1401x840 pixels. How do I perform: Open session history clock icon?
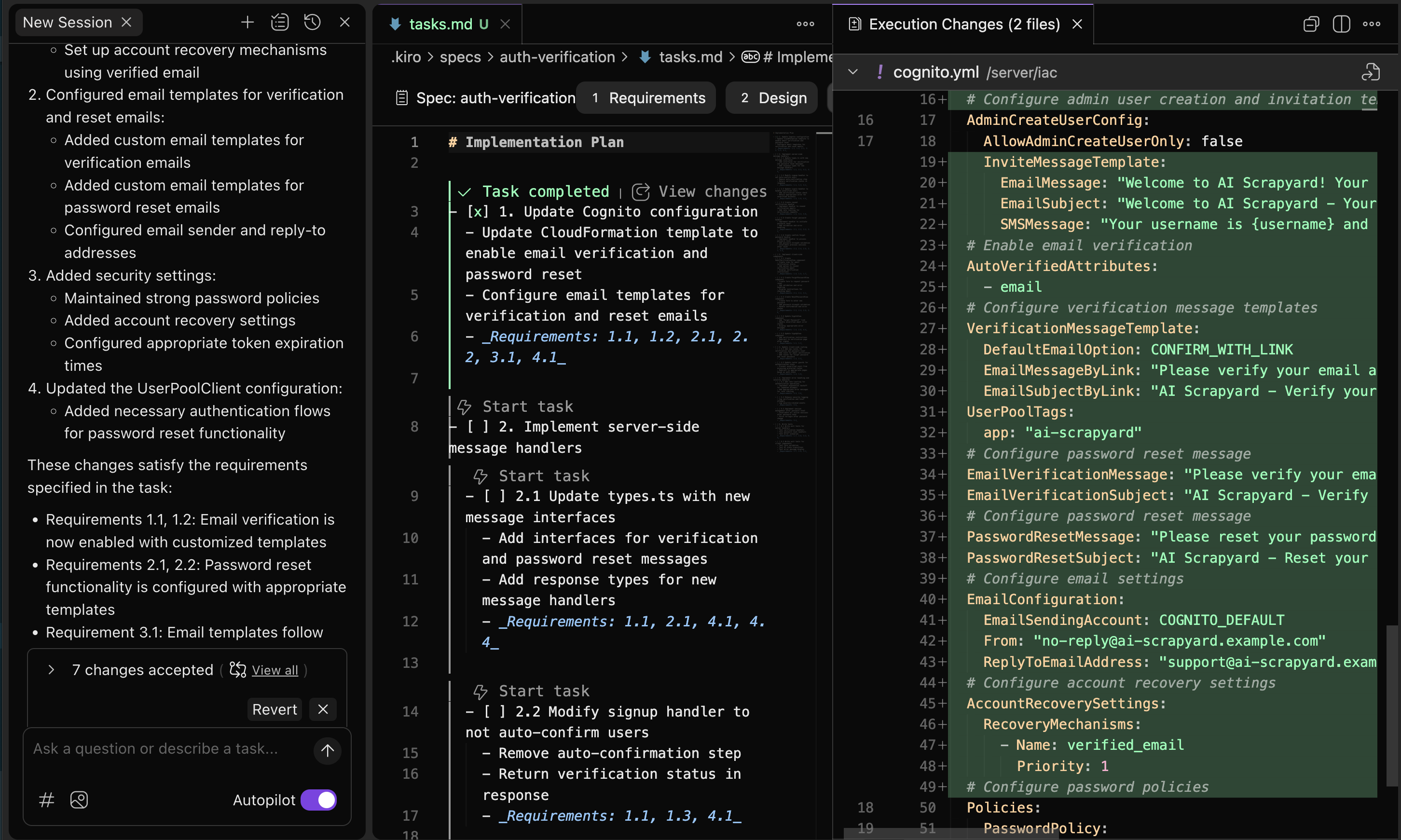point(312,22)
